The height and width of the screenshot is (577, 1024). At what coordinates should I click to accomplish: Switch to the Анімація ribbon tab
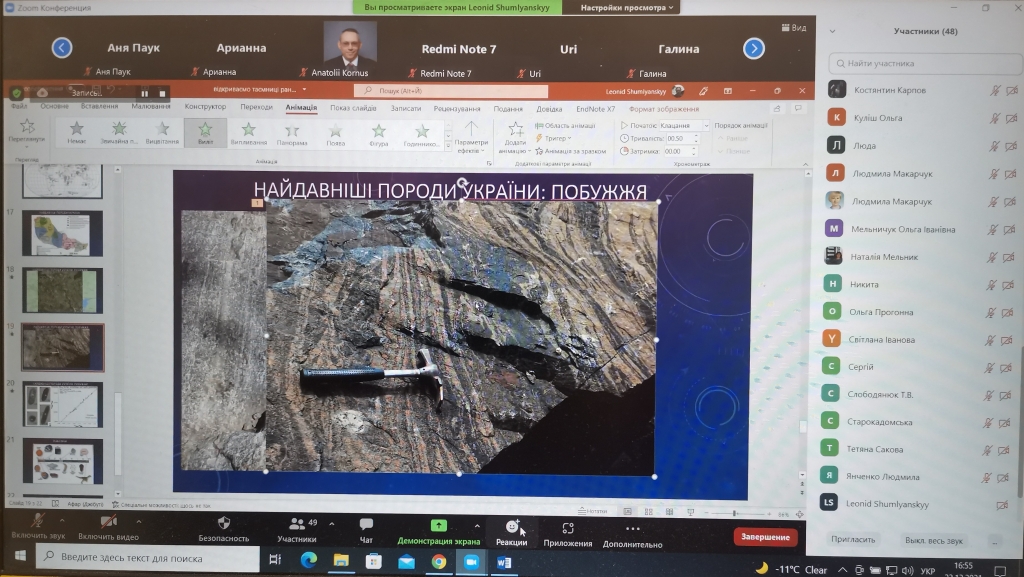pyautogui.click(x=300, y=108)
